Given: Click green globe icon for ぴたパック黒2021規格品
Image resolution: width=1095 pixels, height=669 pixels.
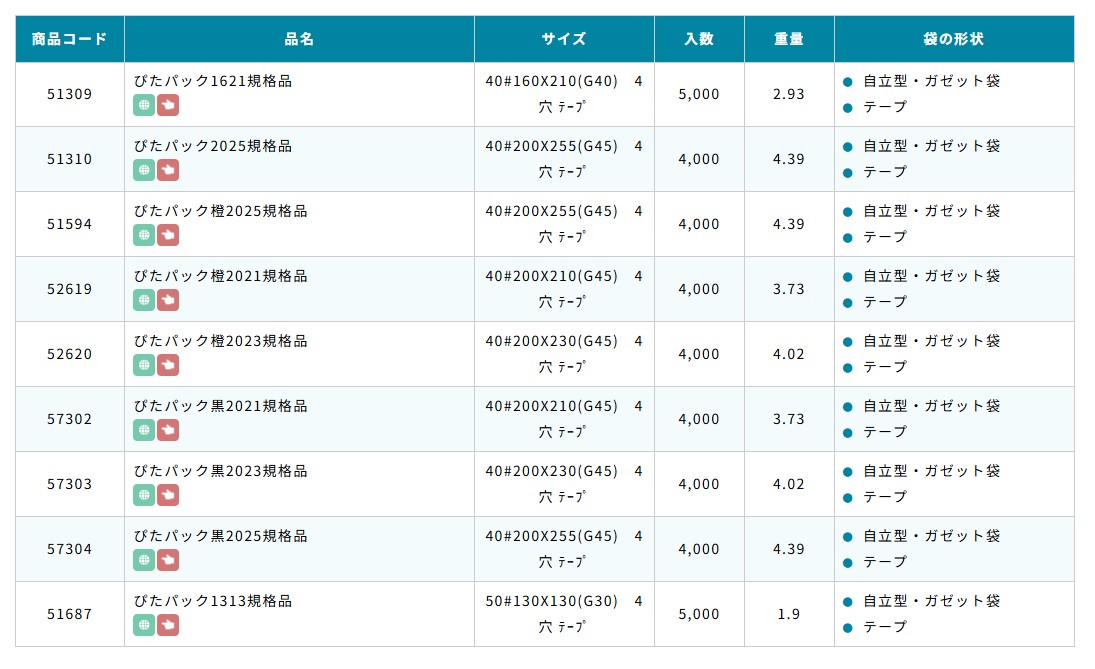Looking at the screenshot, I should [144, 430].
